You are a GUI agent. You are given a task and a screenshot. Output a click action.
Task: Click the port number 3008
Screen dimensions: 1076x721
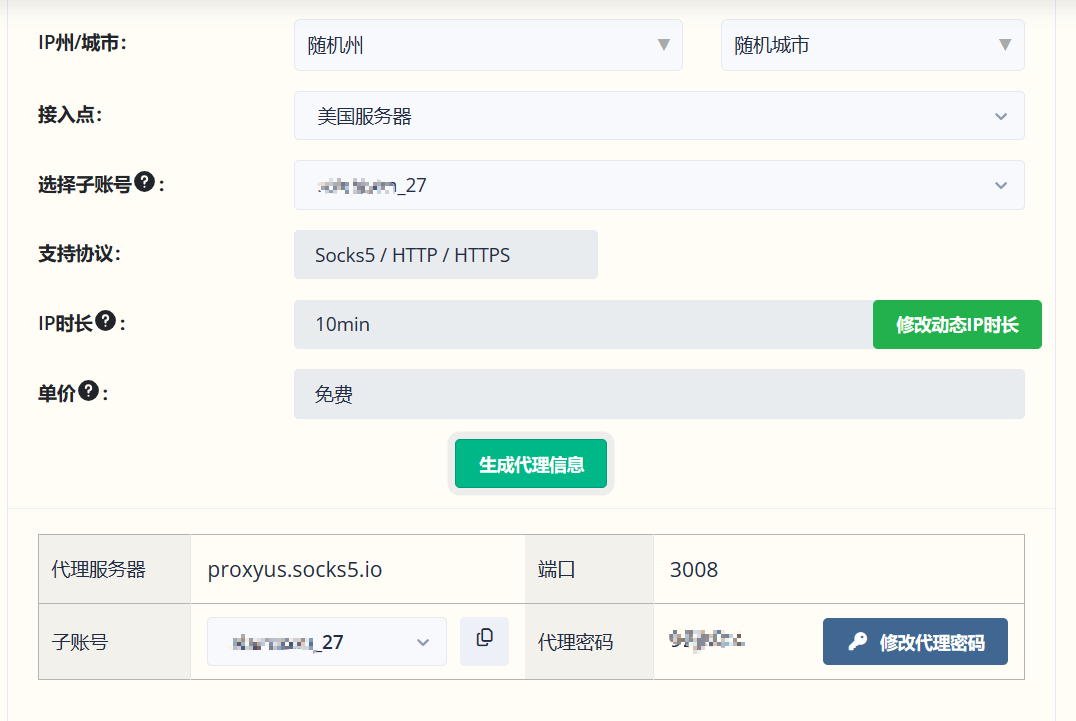click(694, 570)
